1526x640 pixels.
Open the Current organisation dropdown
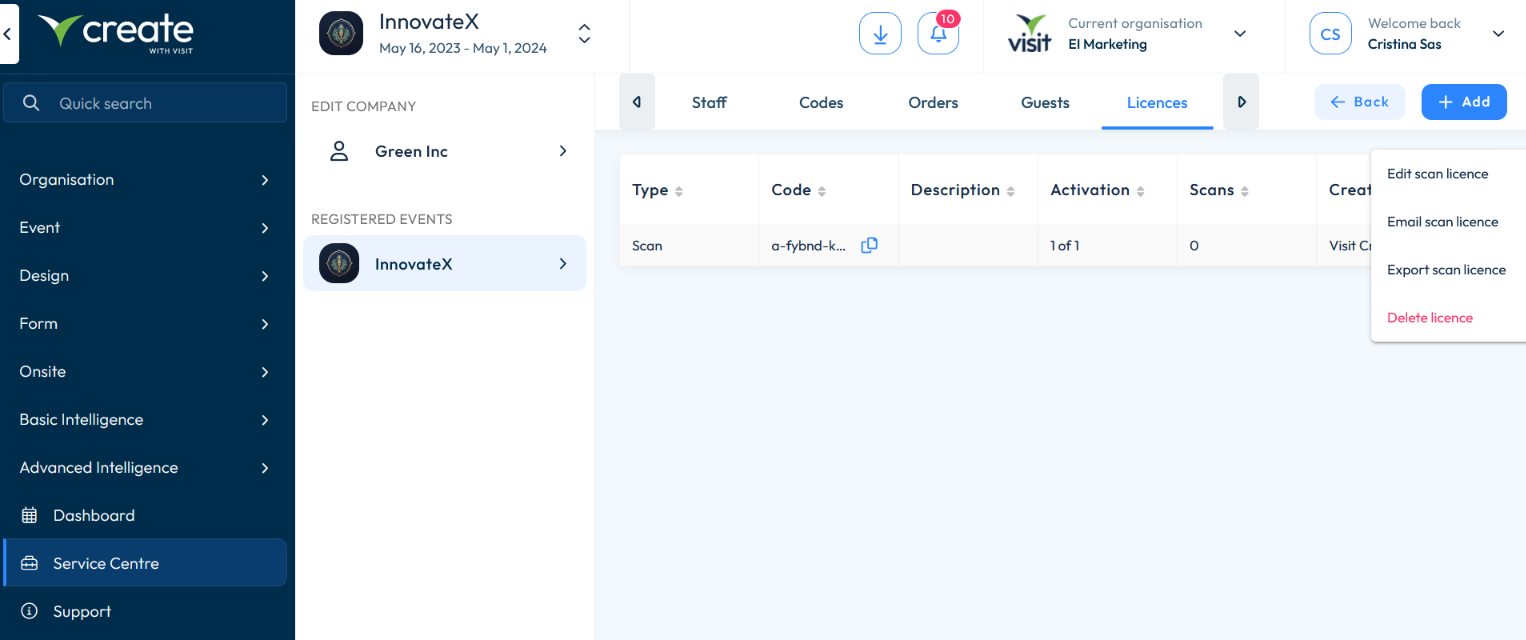pyautogui.click(x=1240, y=34)
